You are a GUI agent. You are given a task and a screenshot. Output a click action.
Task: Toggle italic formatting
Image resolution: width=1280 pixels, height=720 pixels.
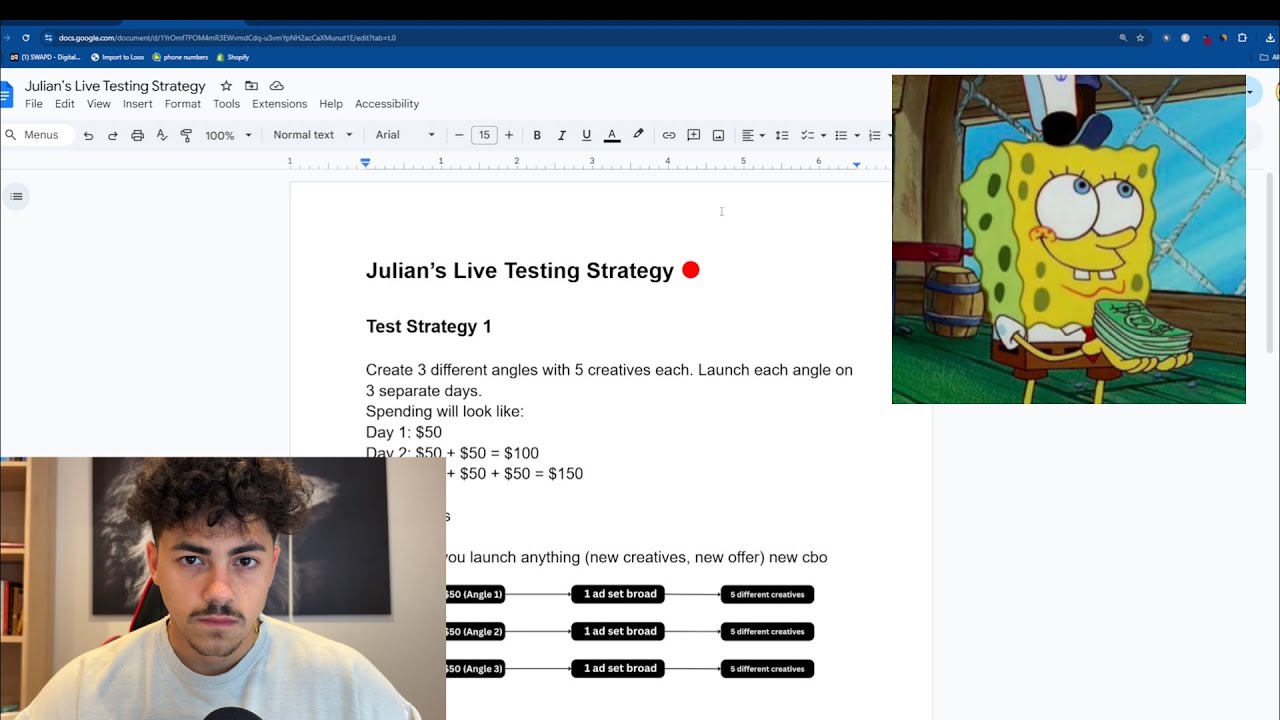561,135
